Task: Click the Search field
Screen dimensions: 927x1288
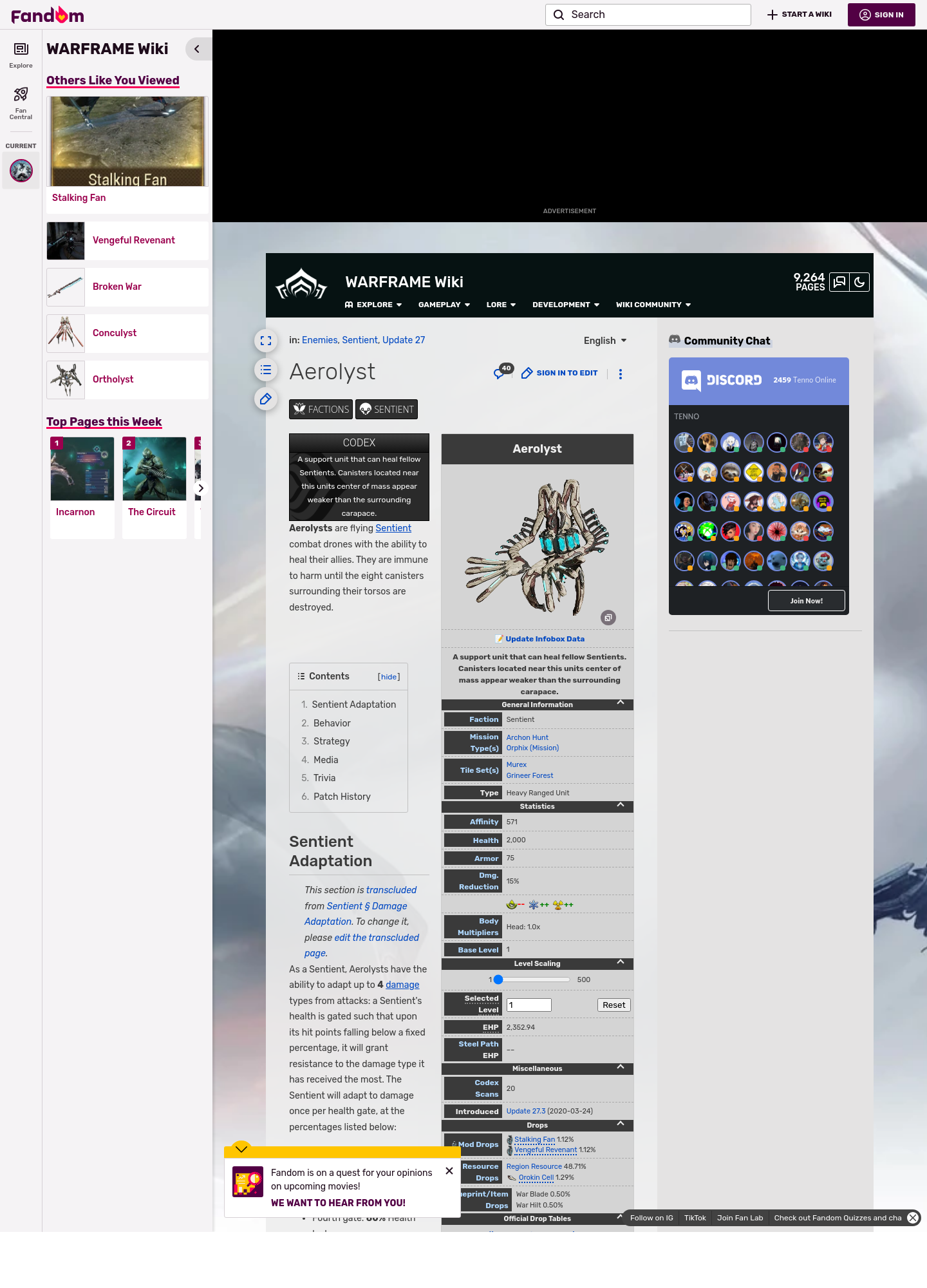Action: pos(648,15)
